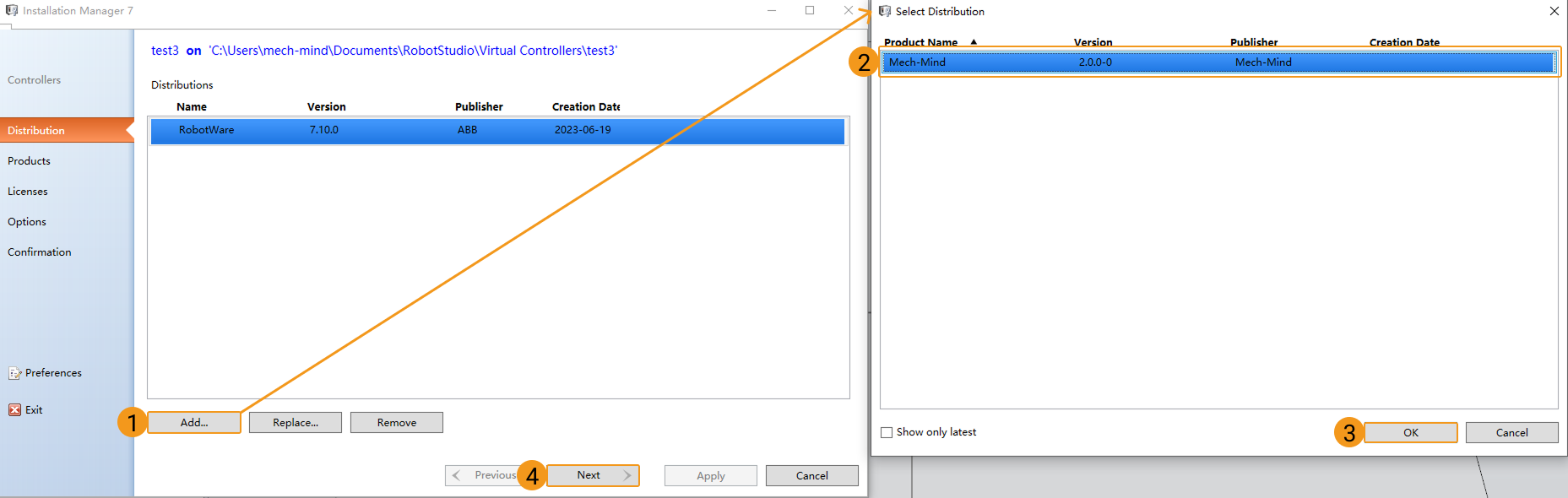
Task: Close the Installation Manager 7 window
Action: click(849, 10)
